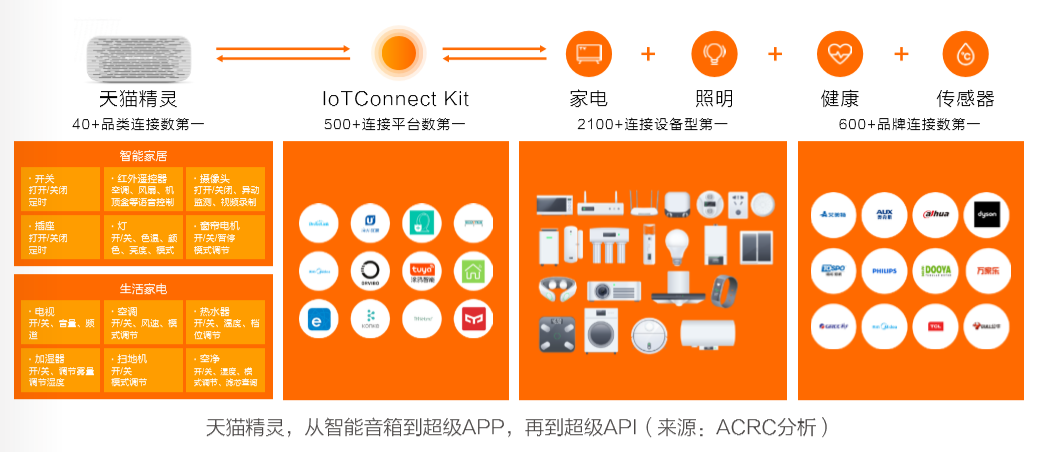1038x452 pixels.
Task: Open the 摄像头 camera feature tile
Action: pyautogui.click(x=226, y=189)
